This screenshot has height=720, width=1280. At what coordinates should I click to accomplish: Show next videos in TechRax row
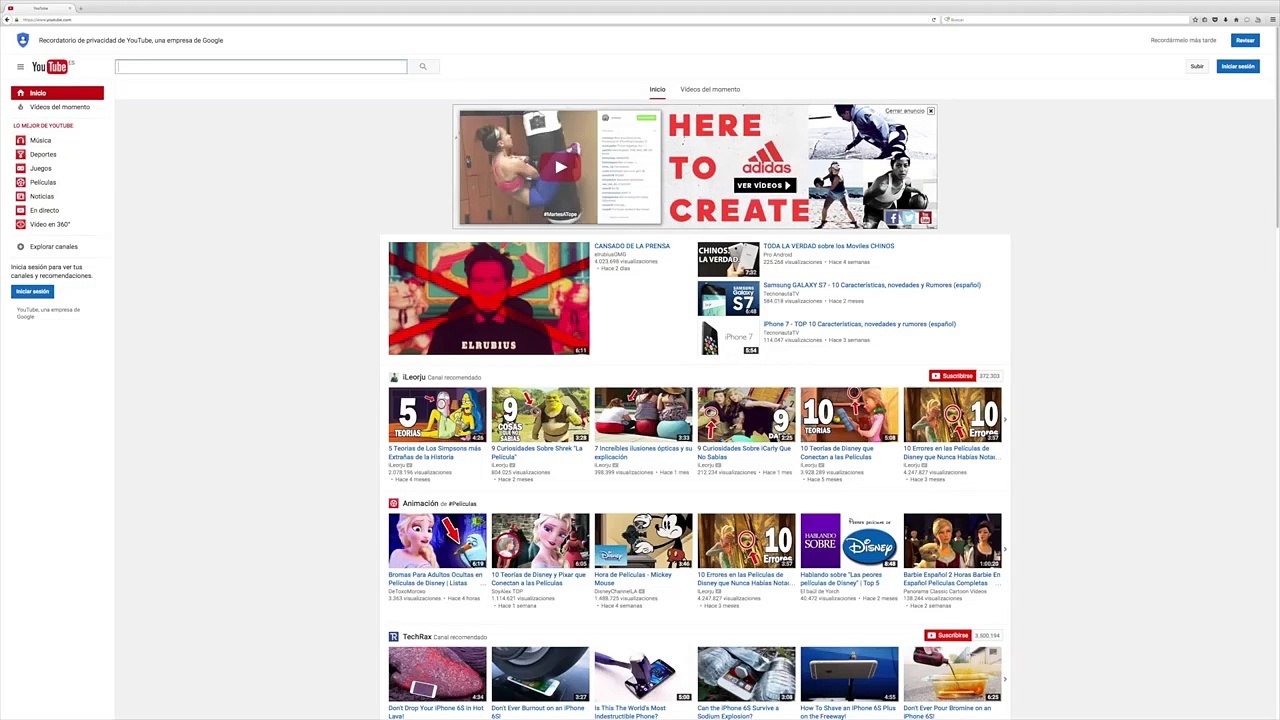click(x=1005, y=680)
